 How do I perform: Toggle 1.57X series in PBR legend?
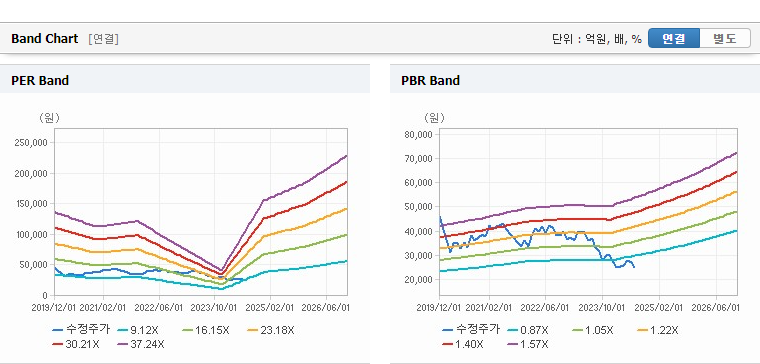click(x=528, y=344)
